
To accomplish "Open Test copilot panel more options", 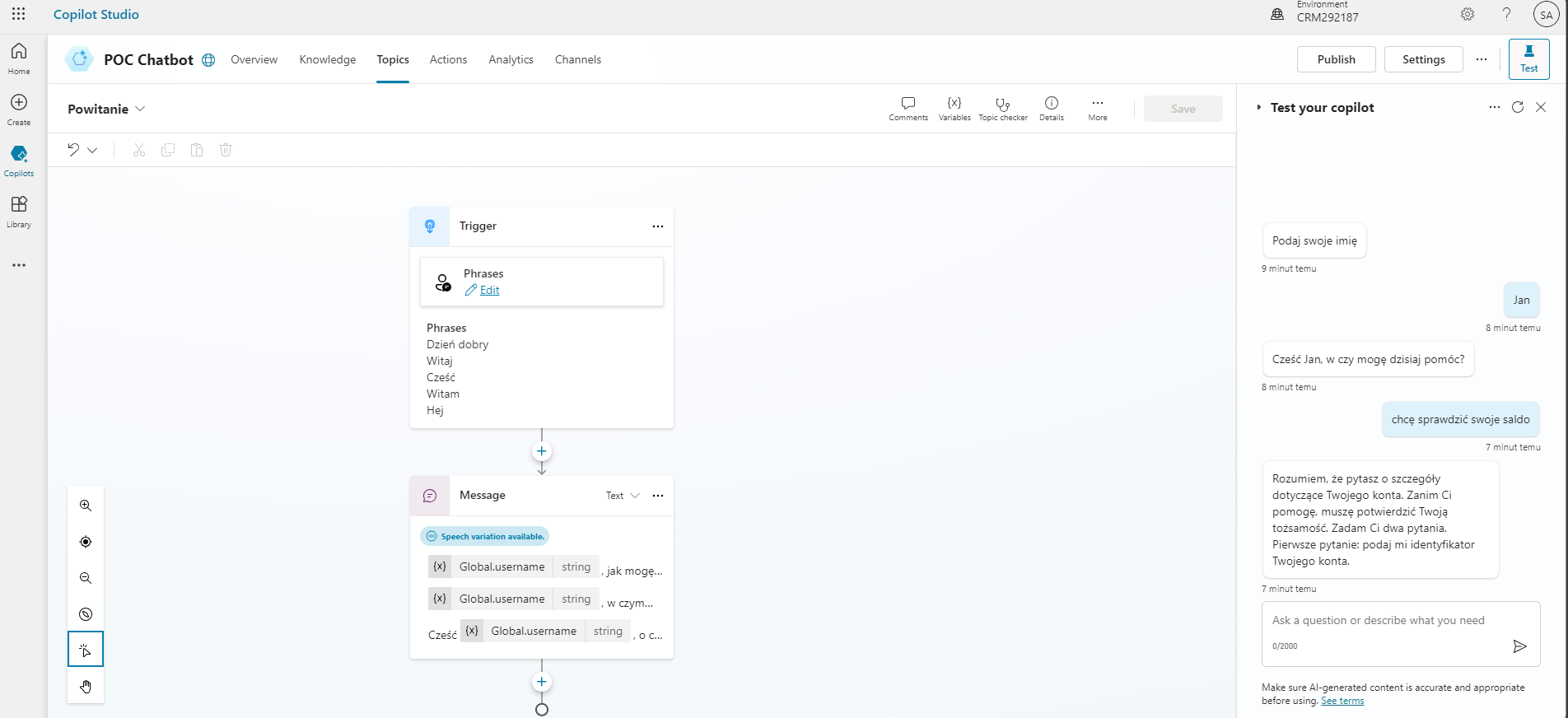I will click(1495, 107).
